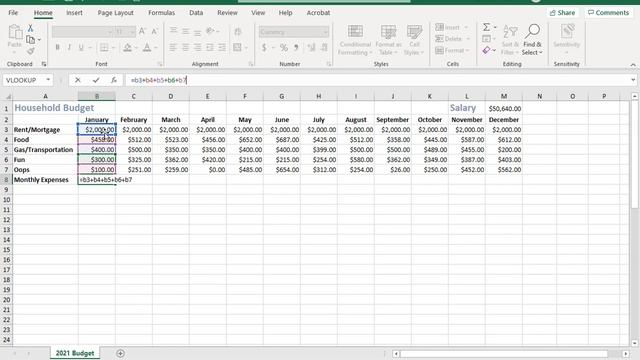Collapse the ribbon with the chevron
This screenshot has width=640, height=360.
[x=633, y=64]
